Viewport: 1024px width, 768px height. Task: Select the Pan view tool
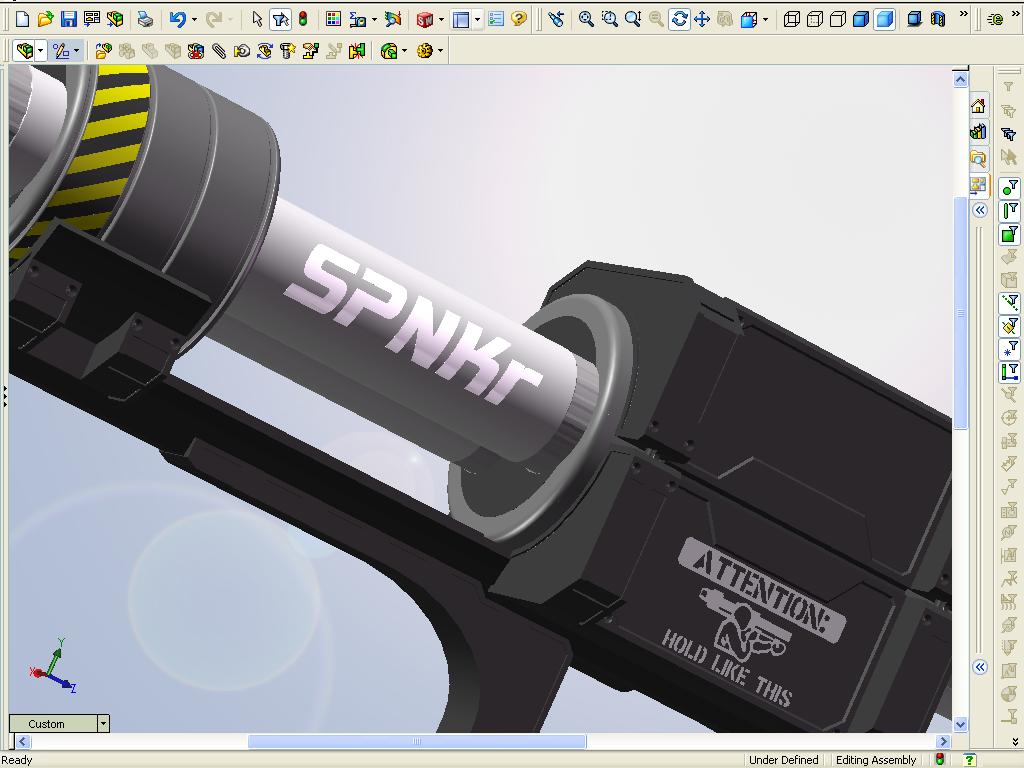click(702, 19)
